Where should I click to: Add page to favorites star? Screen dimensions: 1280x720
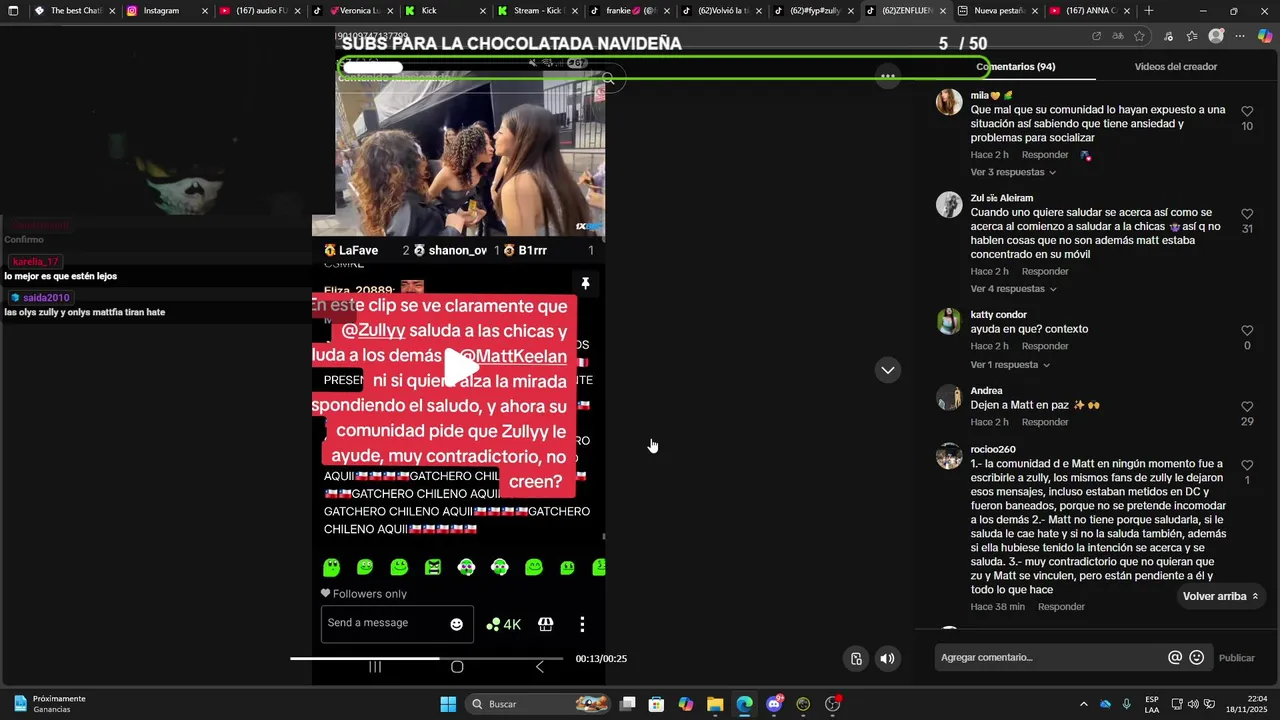(x=1139, y=36)
